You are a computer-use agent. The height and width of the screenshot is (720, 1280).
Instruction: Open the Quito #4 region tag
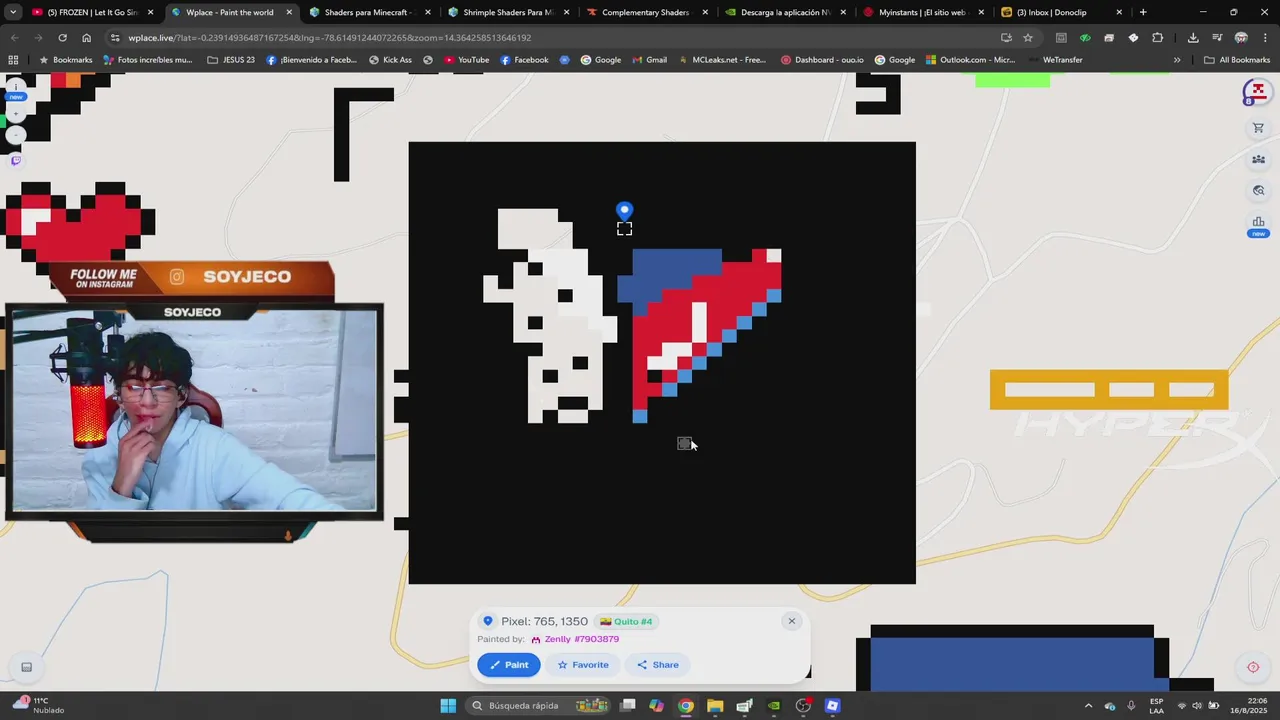[626, 621]
